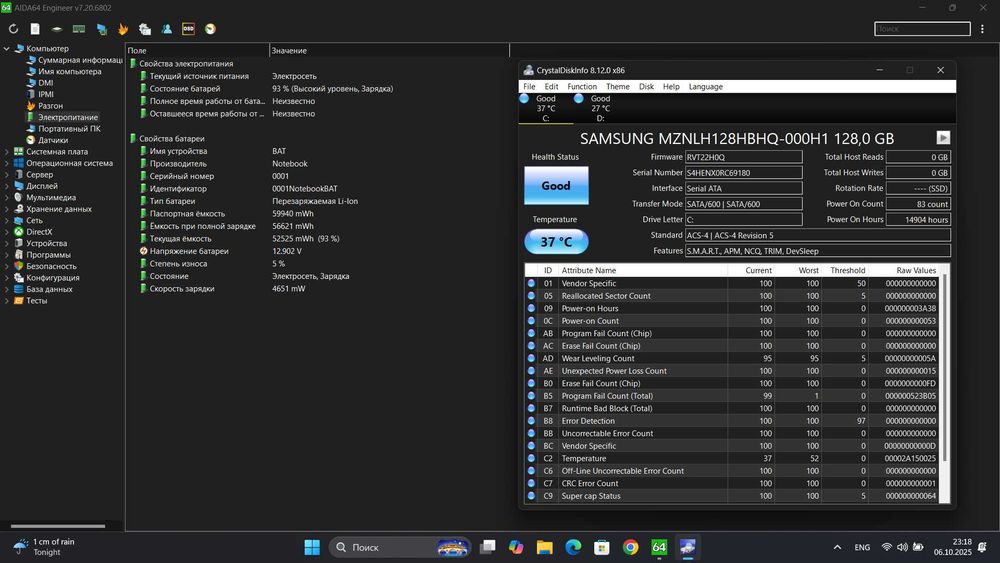Screen dimensions: 1000x563
Task: Click the person icon in AIDA64 toolbar
Action: click(166, 29)
